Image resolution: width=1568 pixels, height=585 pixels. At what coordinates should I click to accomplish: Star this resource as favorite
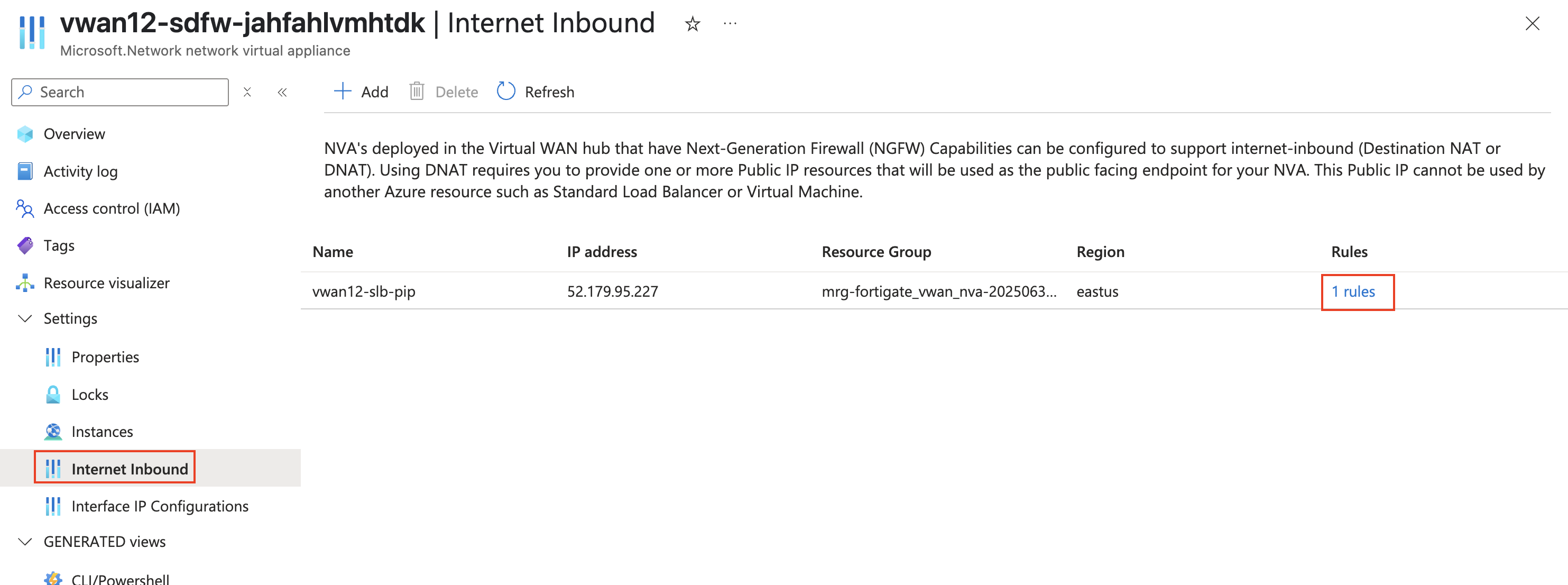[692, 24]
